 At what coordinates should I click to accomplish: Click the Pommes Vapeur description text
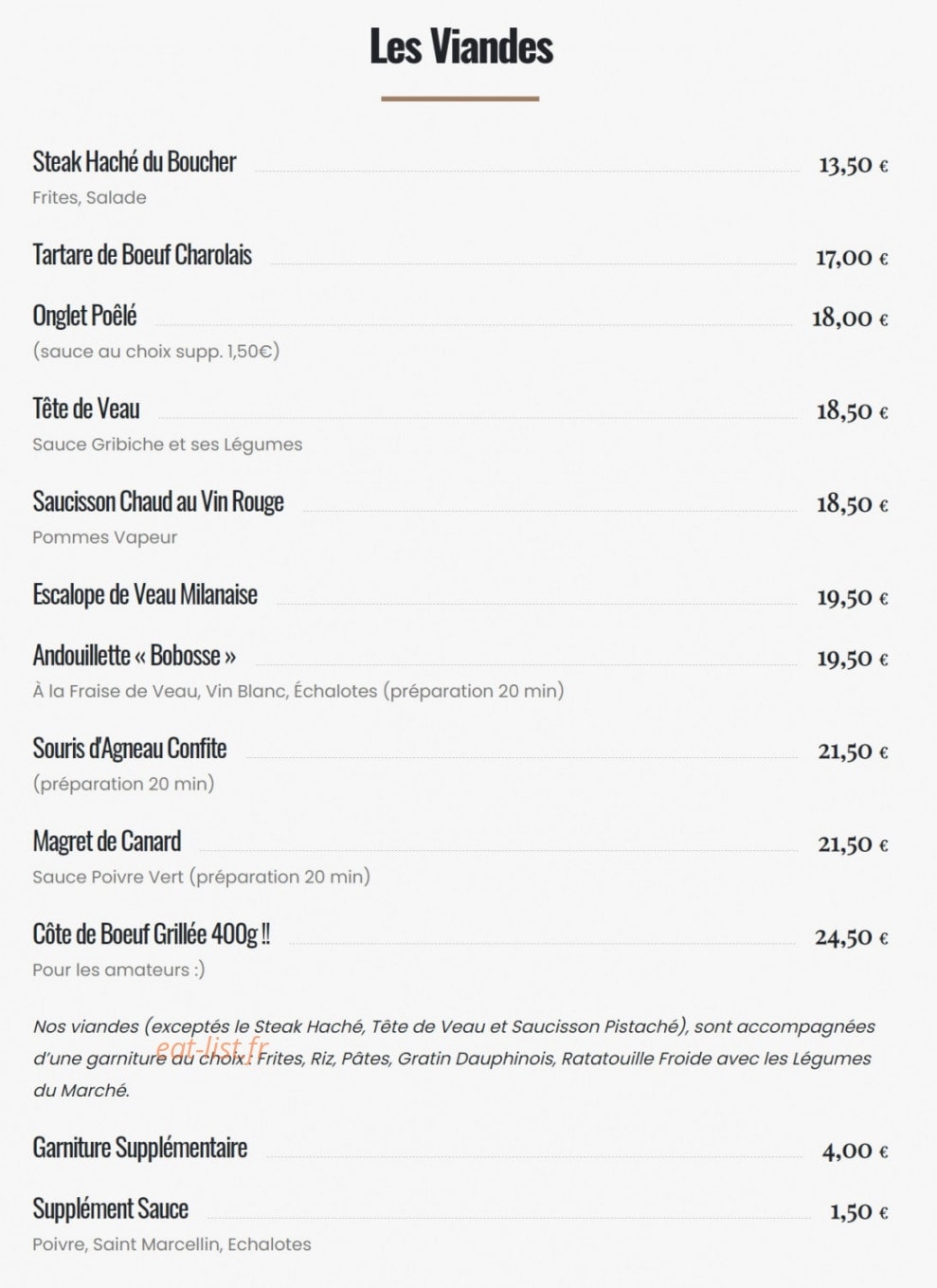(x=105, y=537)
